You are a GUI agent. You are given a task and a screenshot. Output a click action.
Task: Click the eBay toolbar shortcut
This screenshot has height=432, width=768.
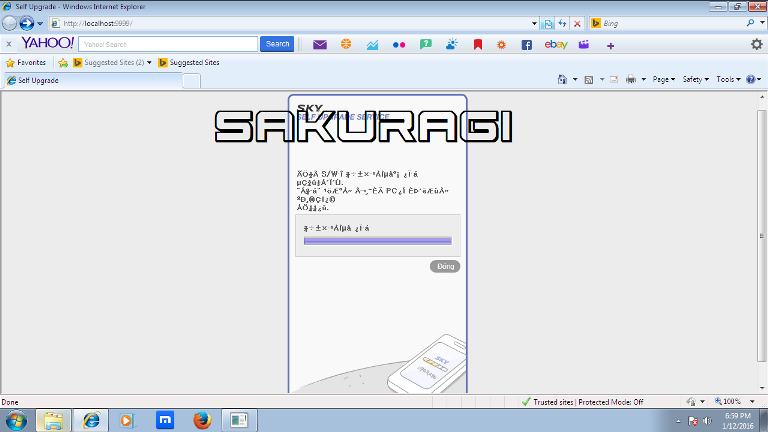pyautogui.click(x=556, y=44)
